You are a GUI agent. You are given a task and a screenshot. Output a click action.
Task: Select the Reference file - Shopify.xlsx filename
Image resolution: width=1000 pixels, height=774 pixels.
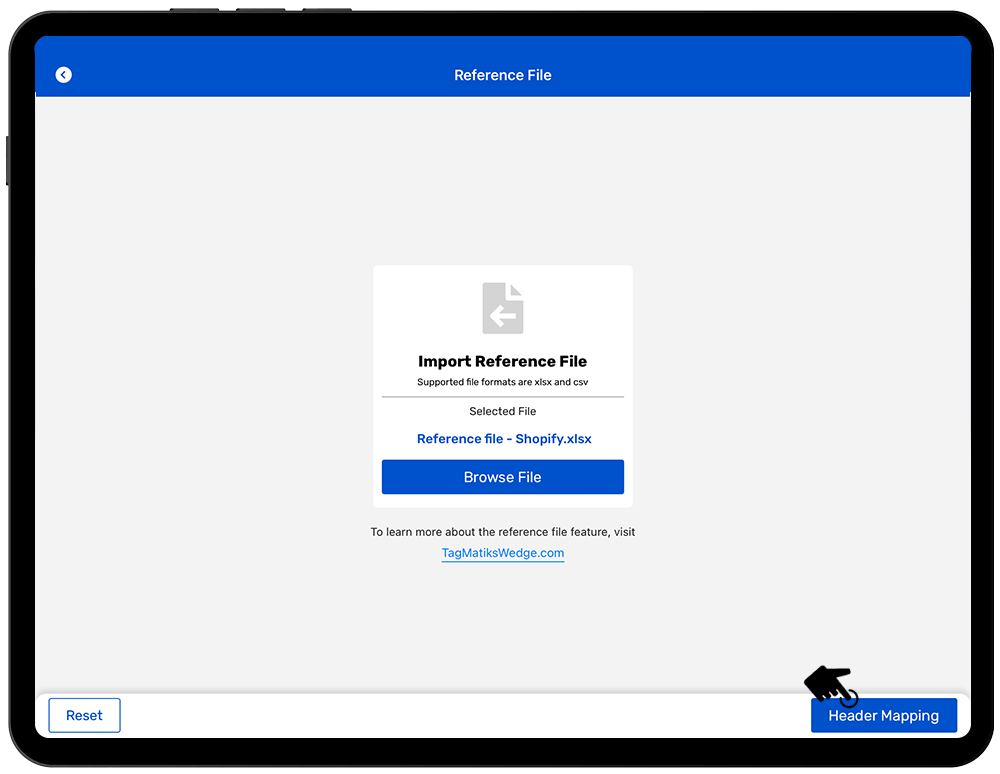(503, 439)
